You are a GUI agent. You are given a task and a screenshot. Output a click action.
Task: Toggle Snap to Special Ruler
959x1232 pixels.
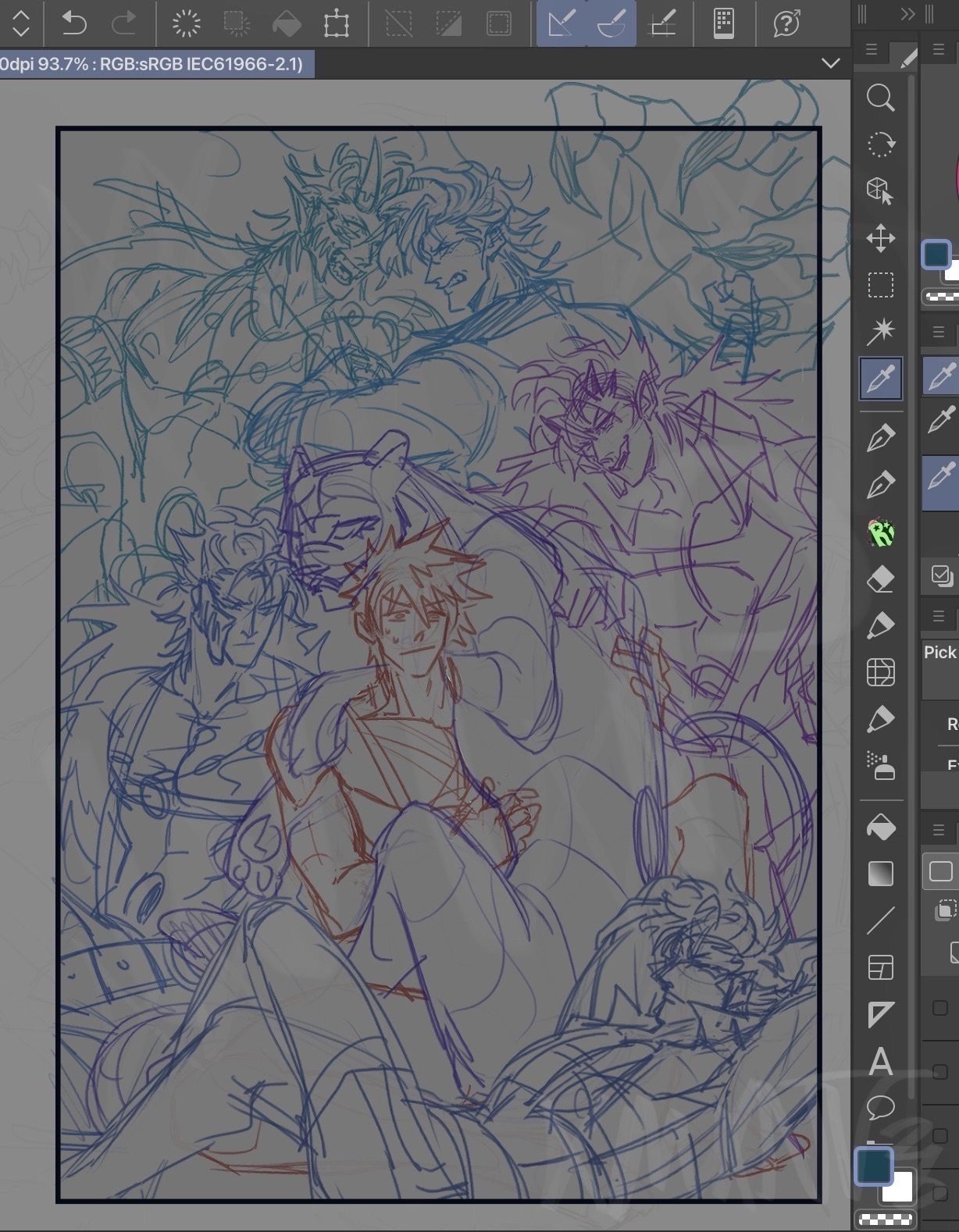(x=611, y=23)
